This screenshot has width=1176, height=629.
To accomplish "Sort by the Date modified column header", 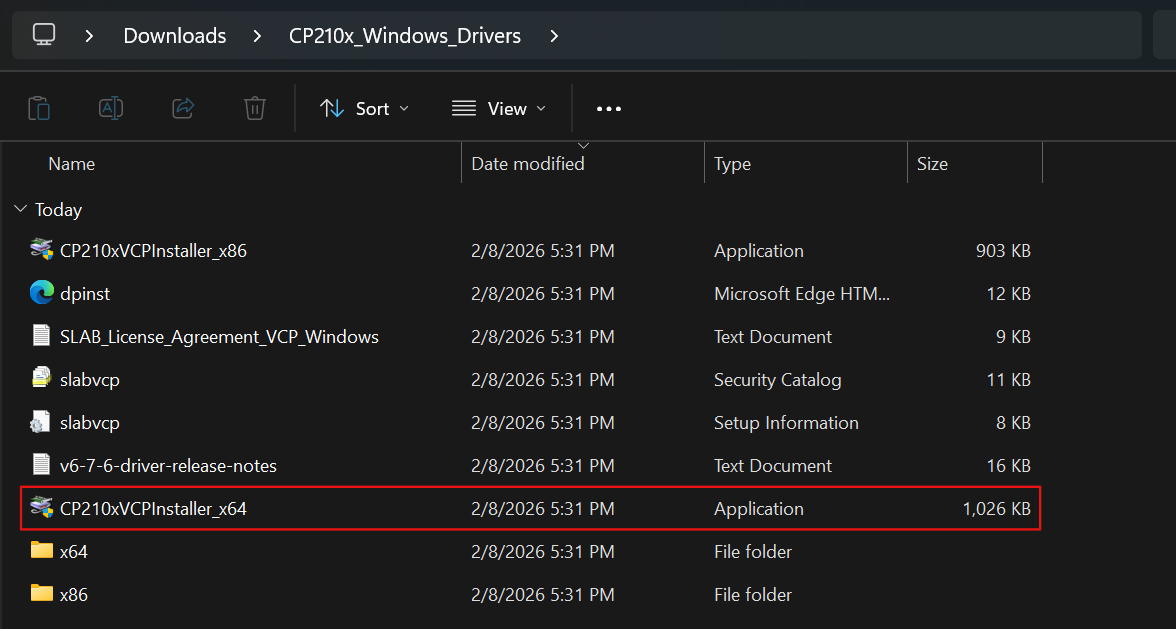I will pos(528,164).
